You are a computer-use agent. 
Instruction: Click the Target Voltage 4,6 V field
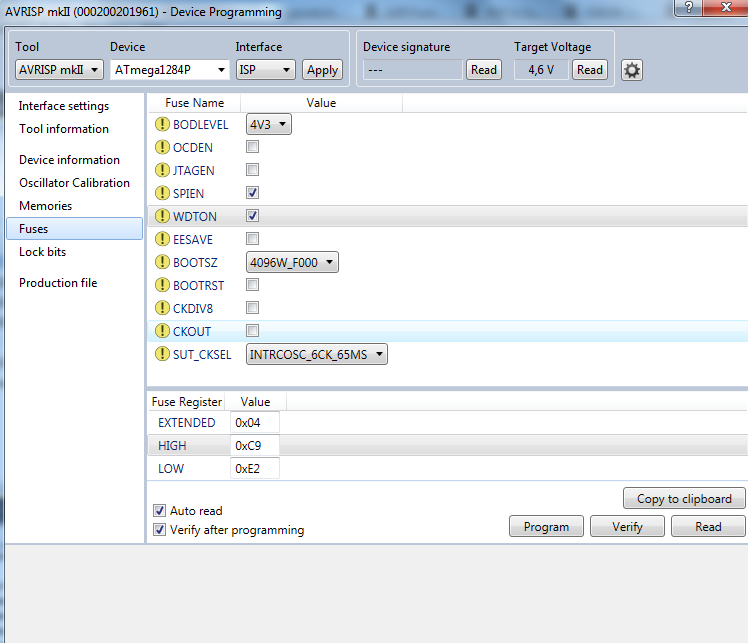coord(541,70)
